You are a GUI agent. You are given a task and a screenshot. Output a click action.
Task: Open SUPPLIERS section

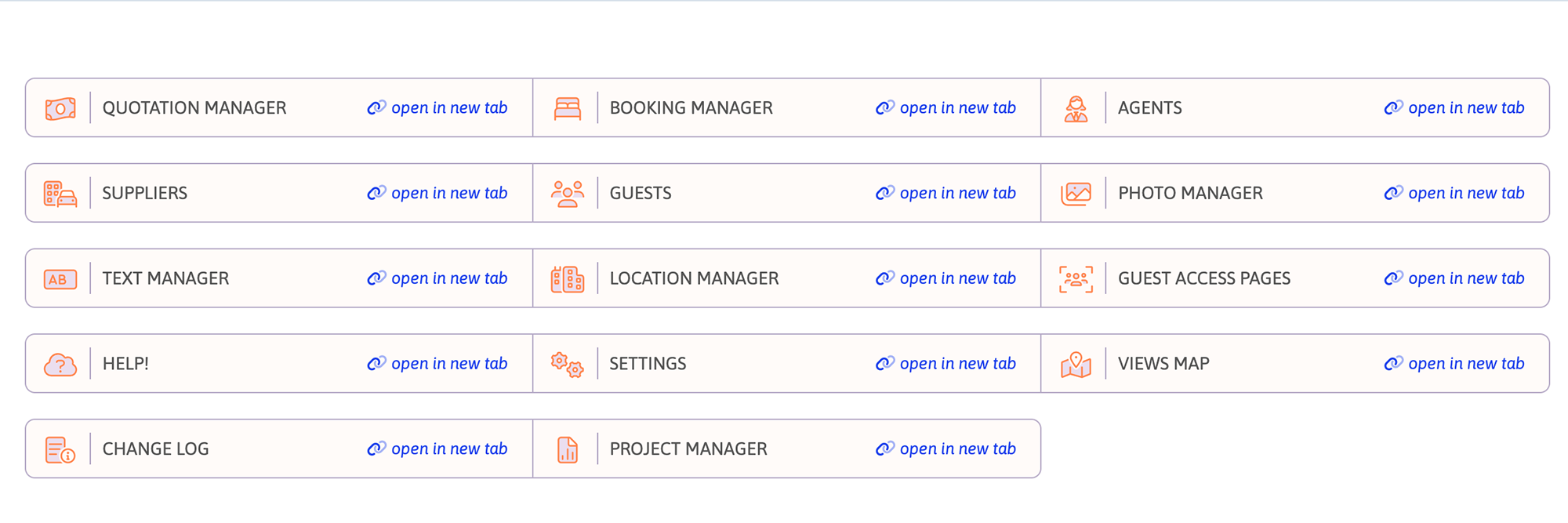pyautogui.click(x=144, y=194)
